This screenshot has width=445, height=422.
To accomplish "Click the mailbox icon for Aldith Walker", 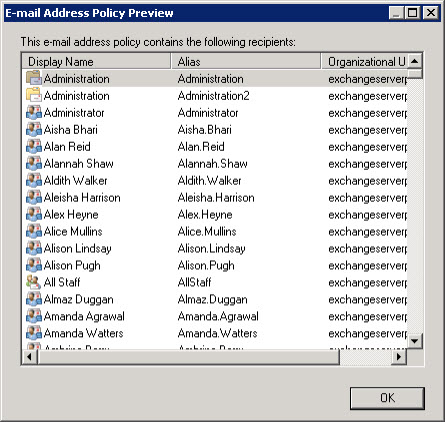I will coord(34,180).
